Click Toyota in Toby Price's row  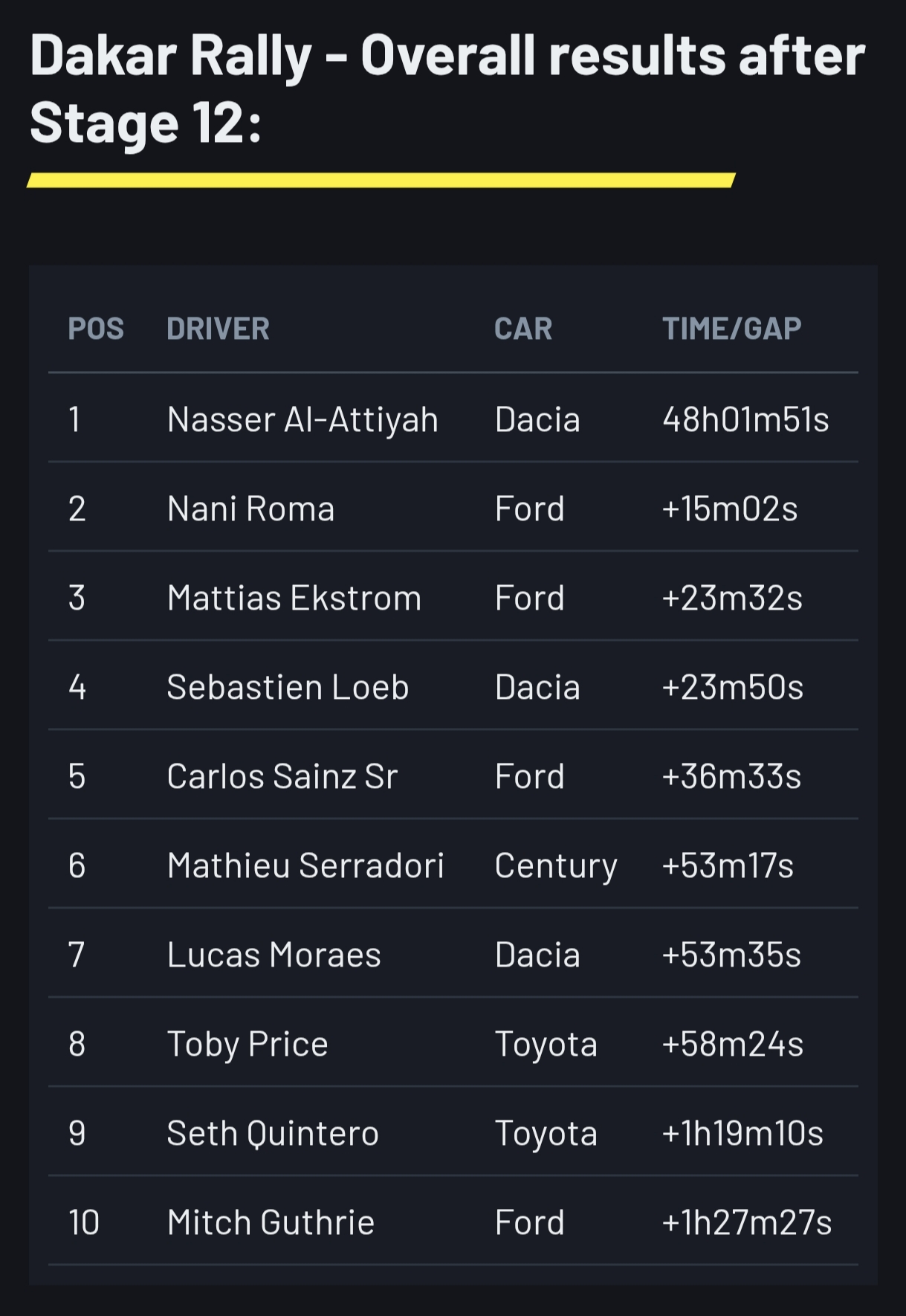click(x=546, y=1044)
